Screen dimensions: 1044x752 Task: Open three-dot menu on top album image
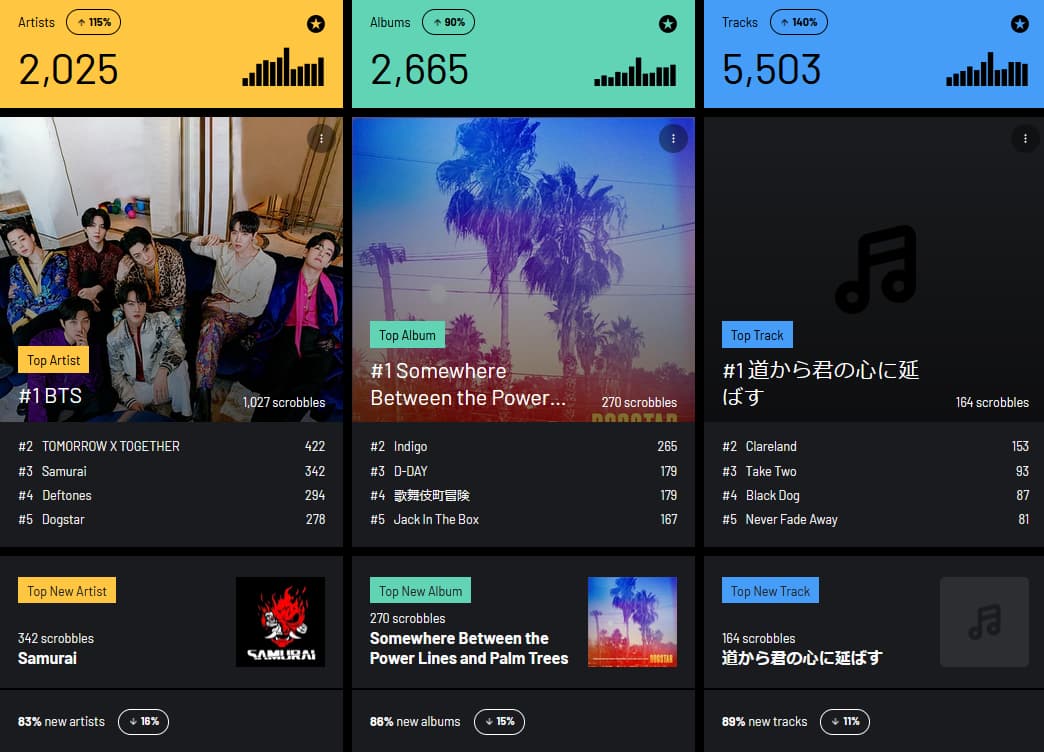click(673, 139)
